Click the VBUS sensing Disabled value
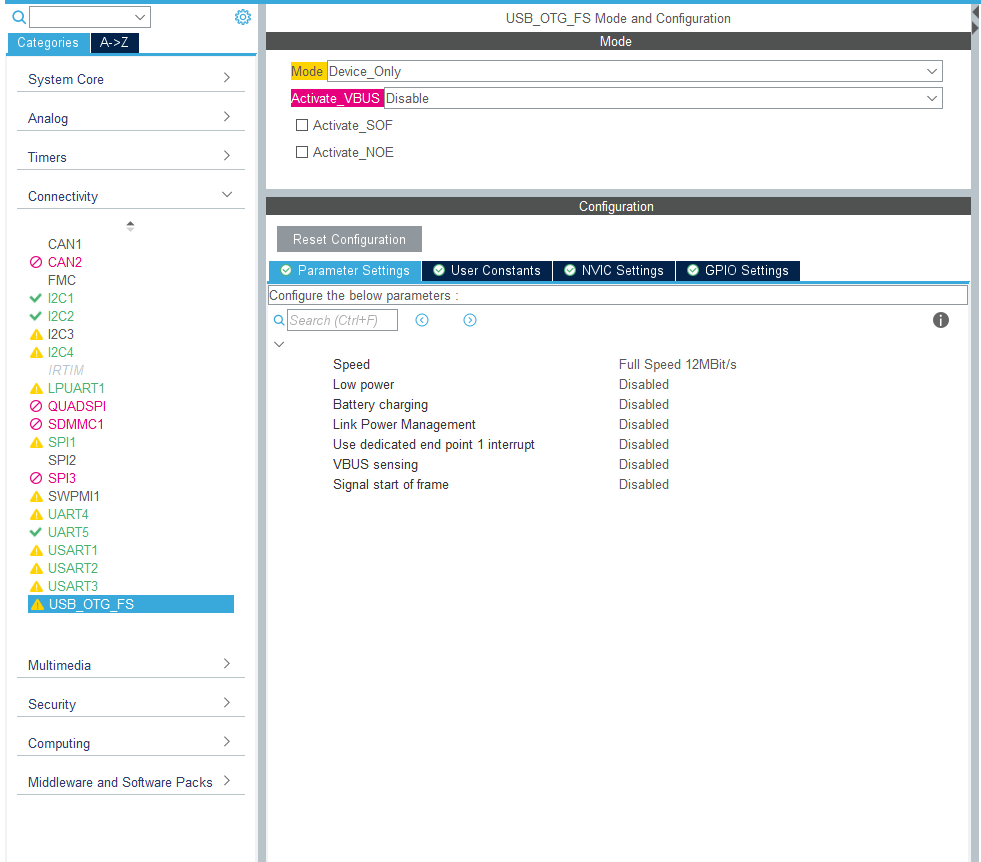Viewport: 981px width, 862px height. (x=644, y=464)
